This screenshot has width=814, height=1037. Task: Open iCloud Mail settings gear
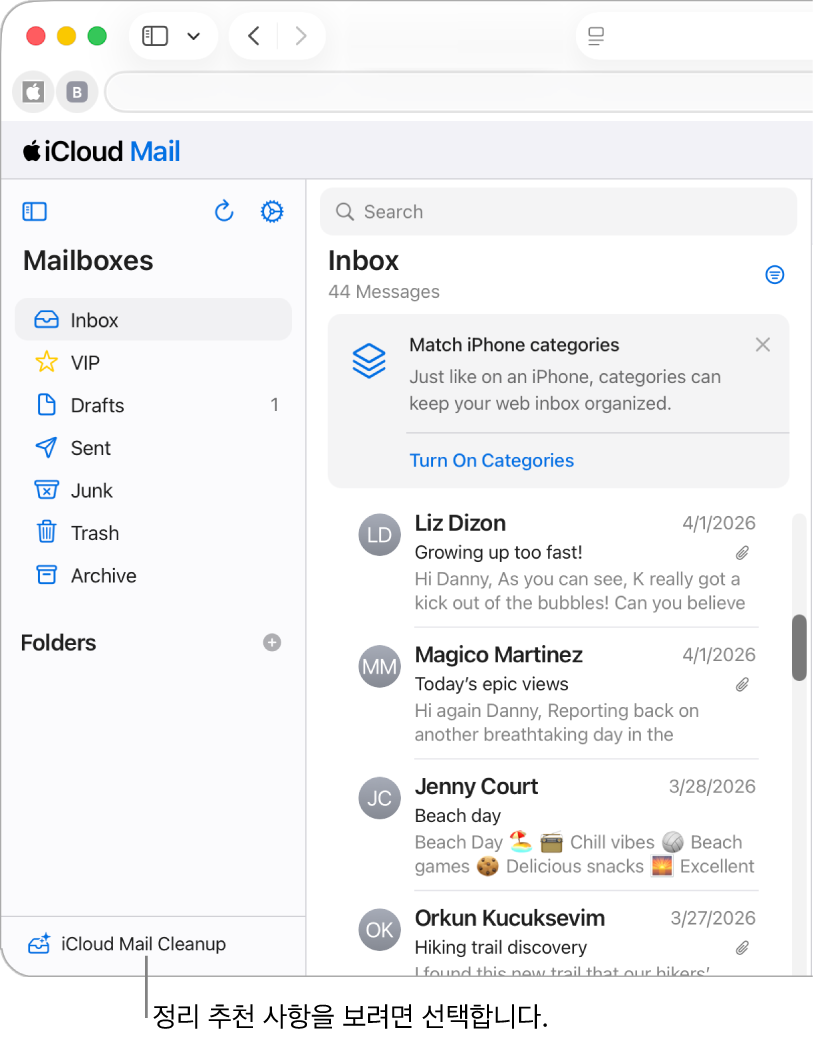(272, 212)
